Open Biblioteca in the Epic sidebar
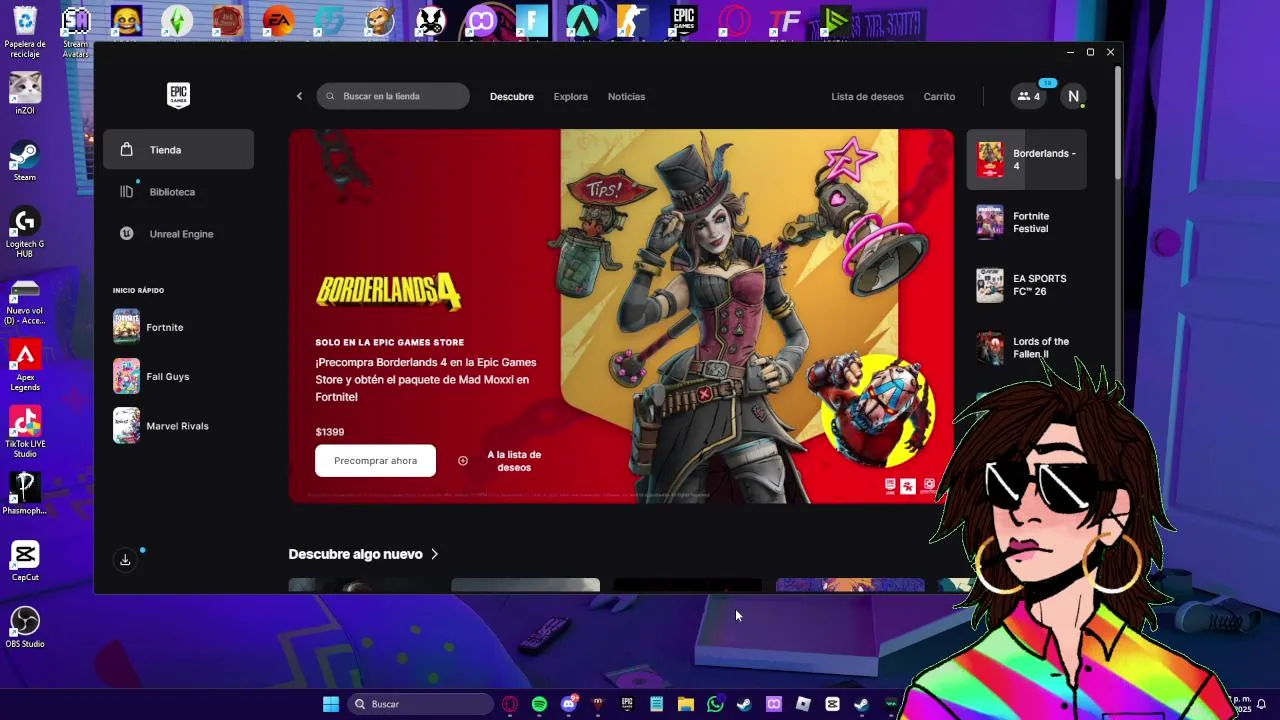1280x720 pixels. pos(178,192)
